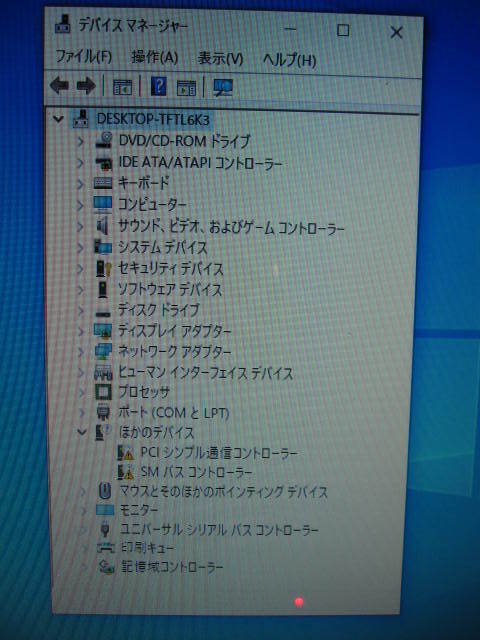Select 記憶域コントローラー row text

[172, 567]
